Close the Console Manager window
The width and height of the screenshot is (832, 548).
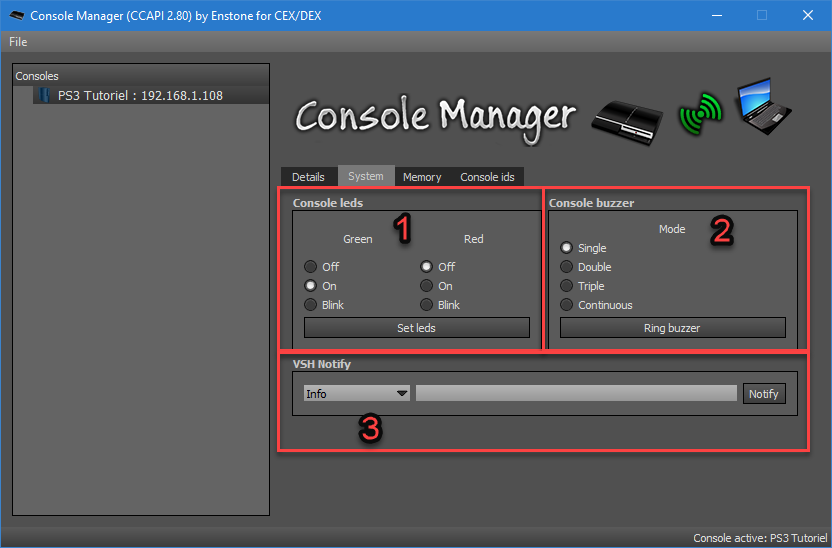click(808, 15)
